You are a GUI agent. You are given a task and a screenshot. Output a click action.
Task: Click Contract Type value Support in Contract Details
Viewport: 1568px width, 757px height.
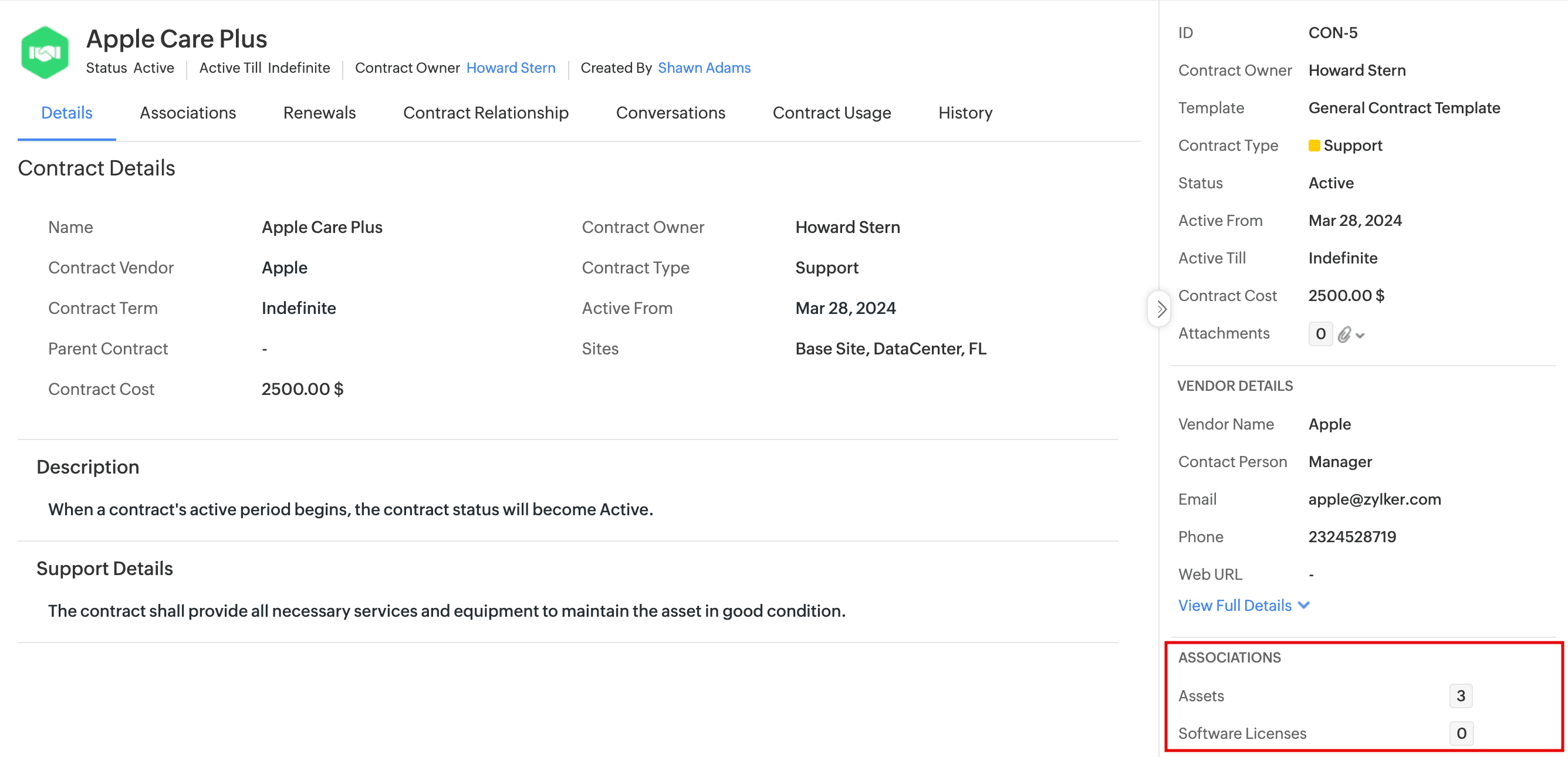827,268
